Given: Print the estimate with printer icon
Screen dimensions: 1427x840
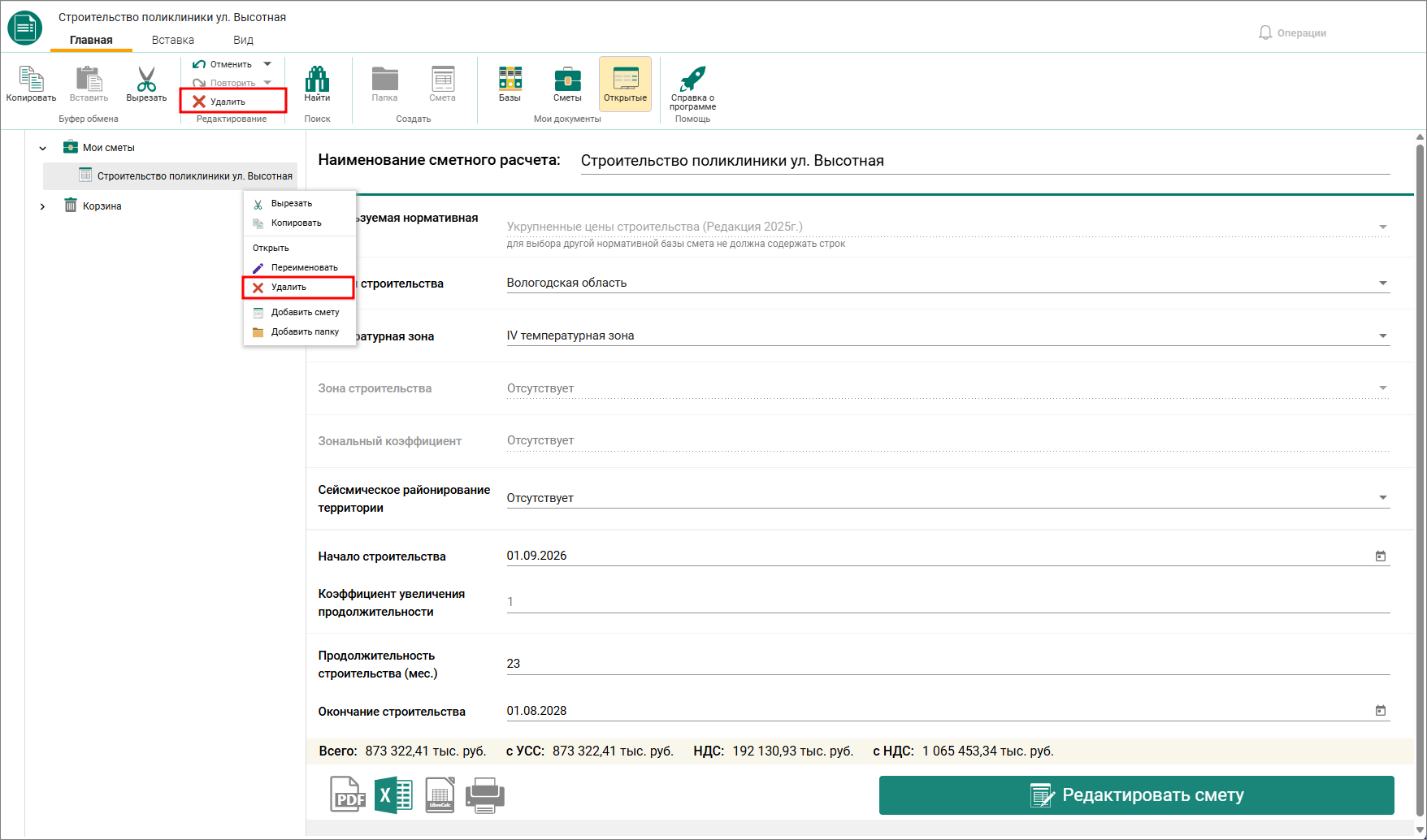Looking at the screenshot, I should click(x=485, y=795).
